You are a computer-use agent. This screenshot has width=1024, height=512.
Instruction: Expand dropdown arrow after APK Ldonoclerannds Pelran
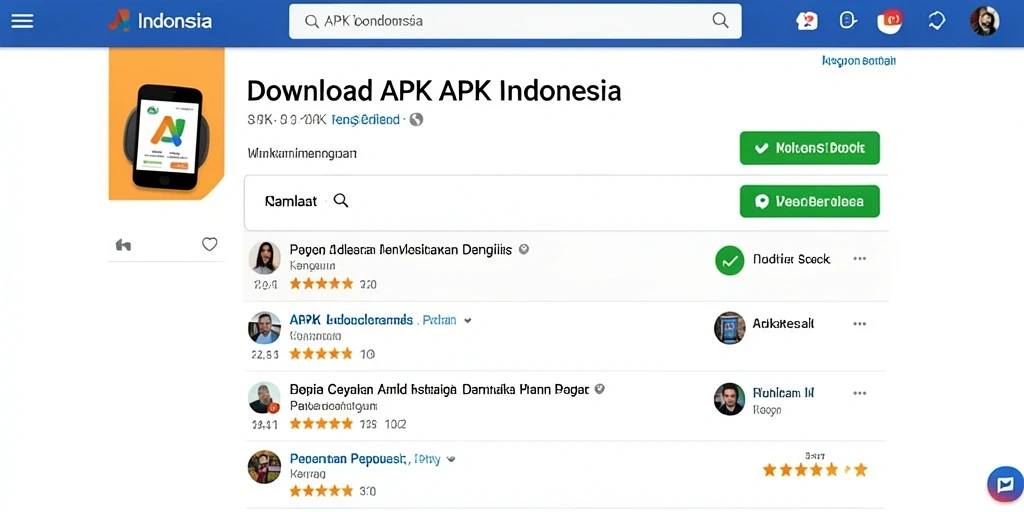468,321
